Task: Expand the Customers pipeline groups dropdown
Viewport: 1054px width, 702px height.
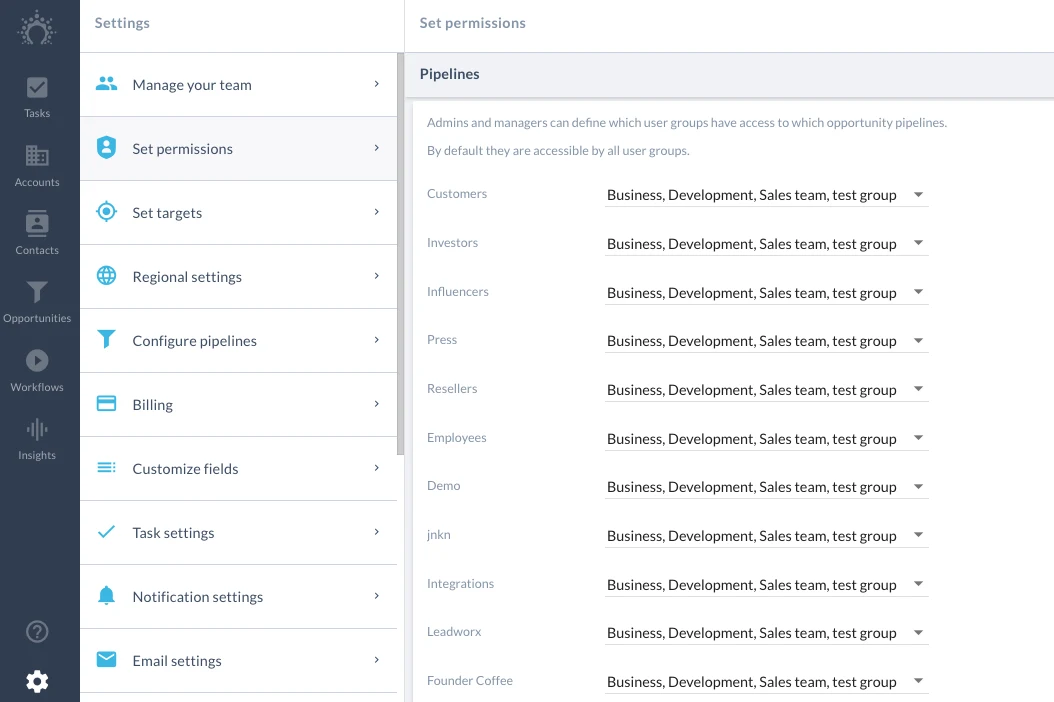Action: click(x=766, y=195)
